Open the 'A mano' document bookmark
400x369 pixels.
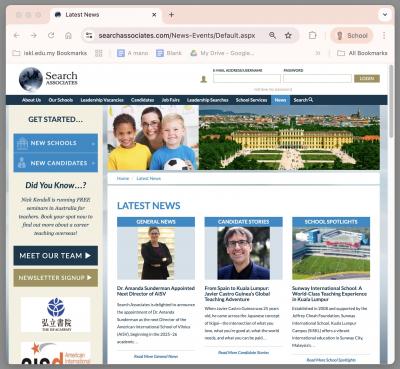point(133,53)
